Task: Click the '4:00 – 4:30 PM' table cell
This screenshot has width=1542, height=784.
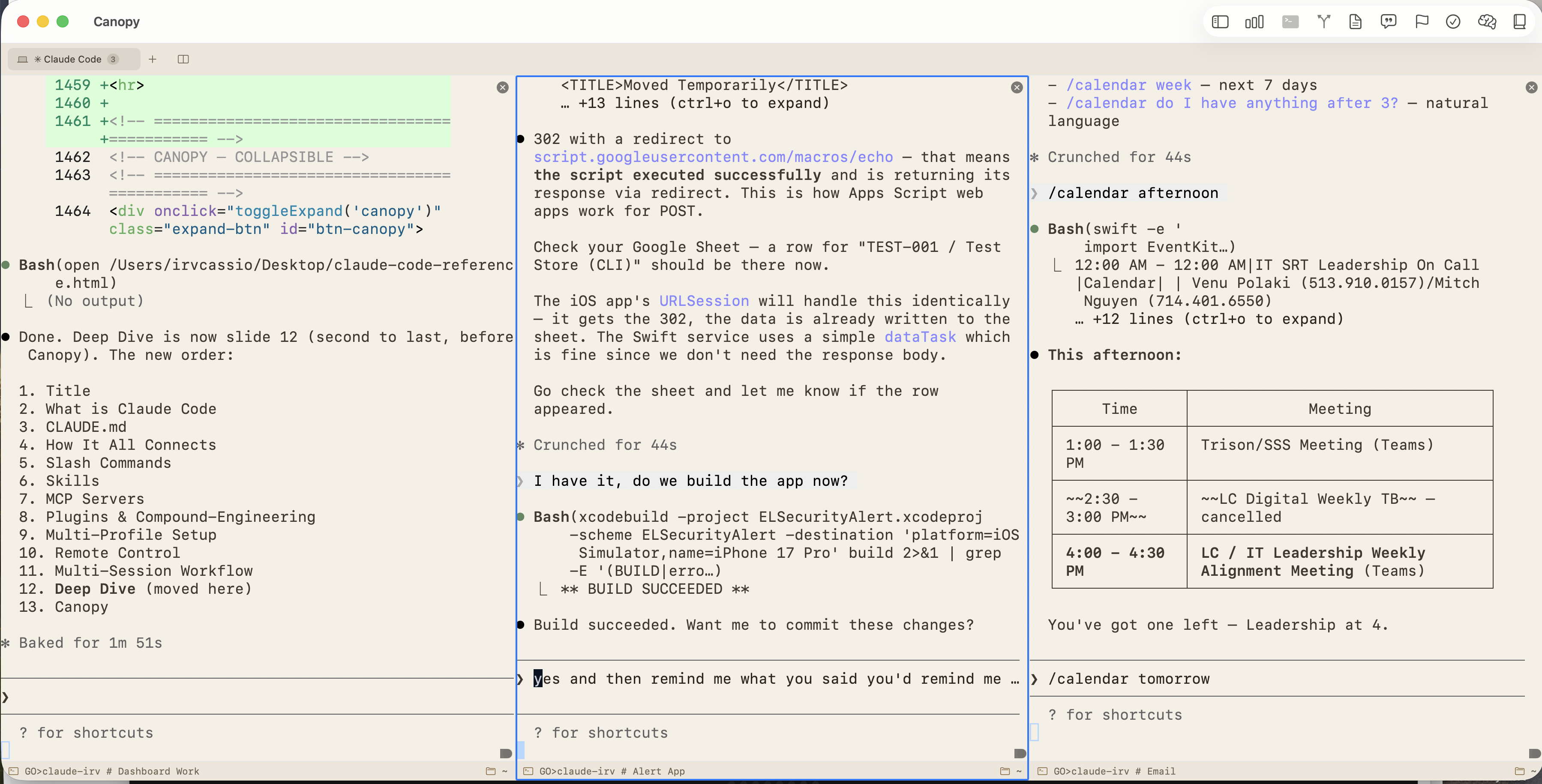Action: click(x=1119, y=561)
